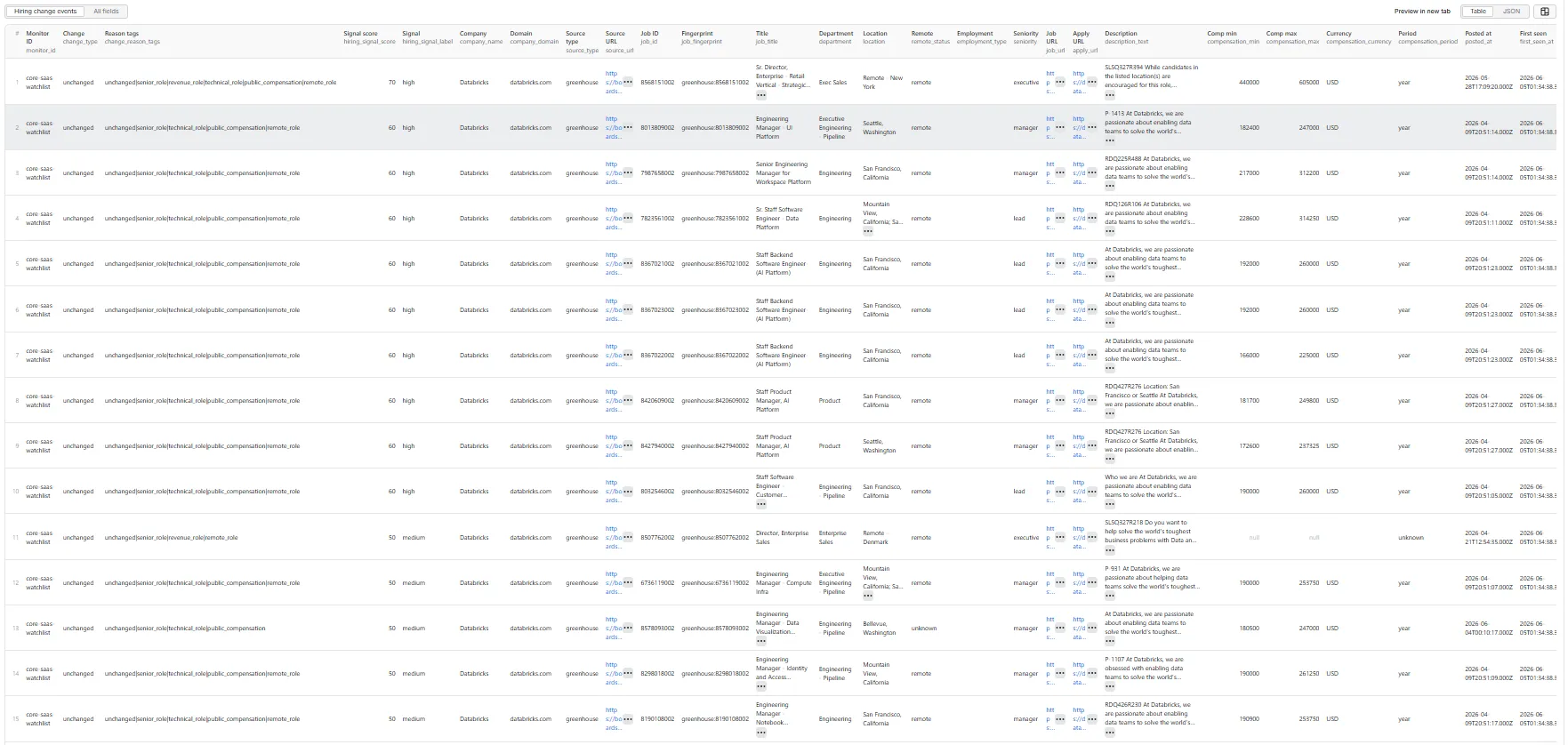This screenshot has width=1568, height=745.
Task: Expand location ellipsis for job 6736119002
Action: [868, 596]
